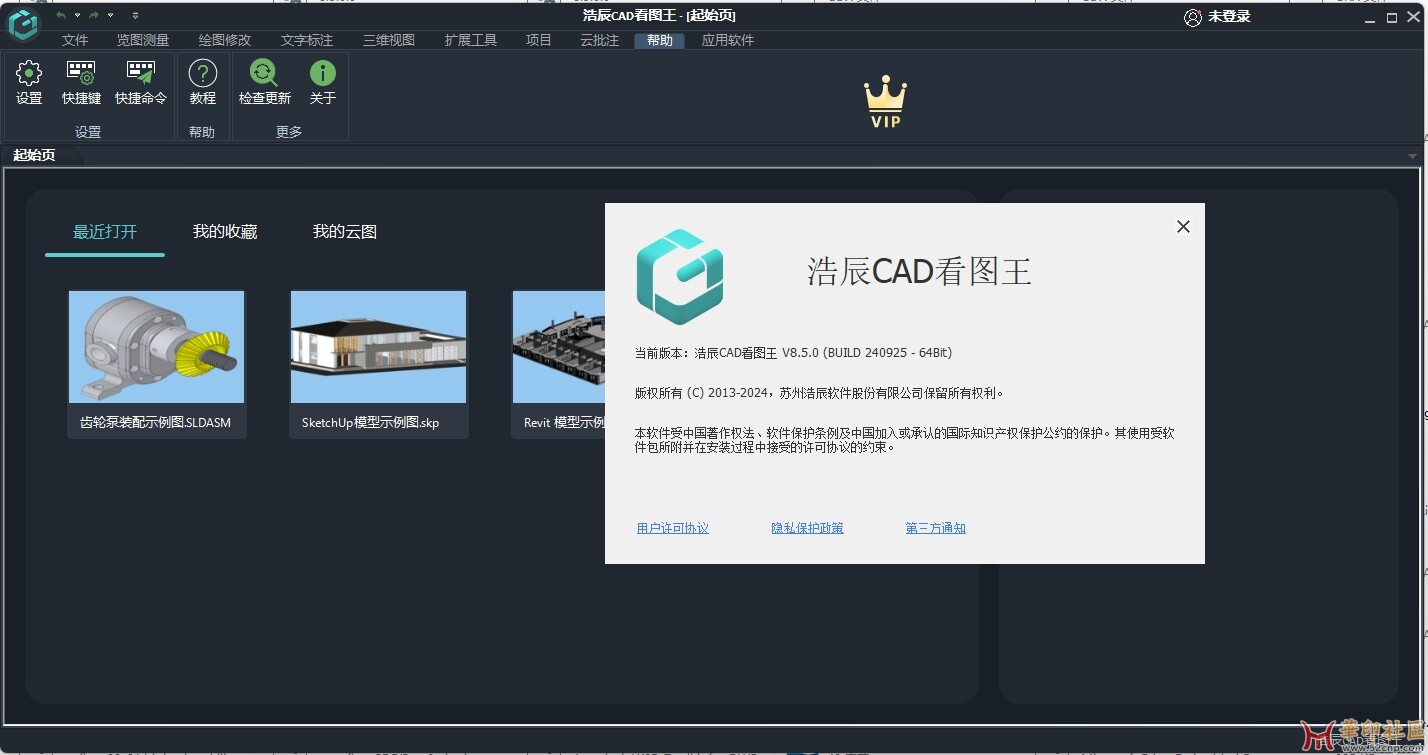Open the 用户许可协议 link
Viewport: 1428px width, 755px height.
pos(673,528)
